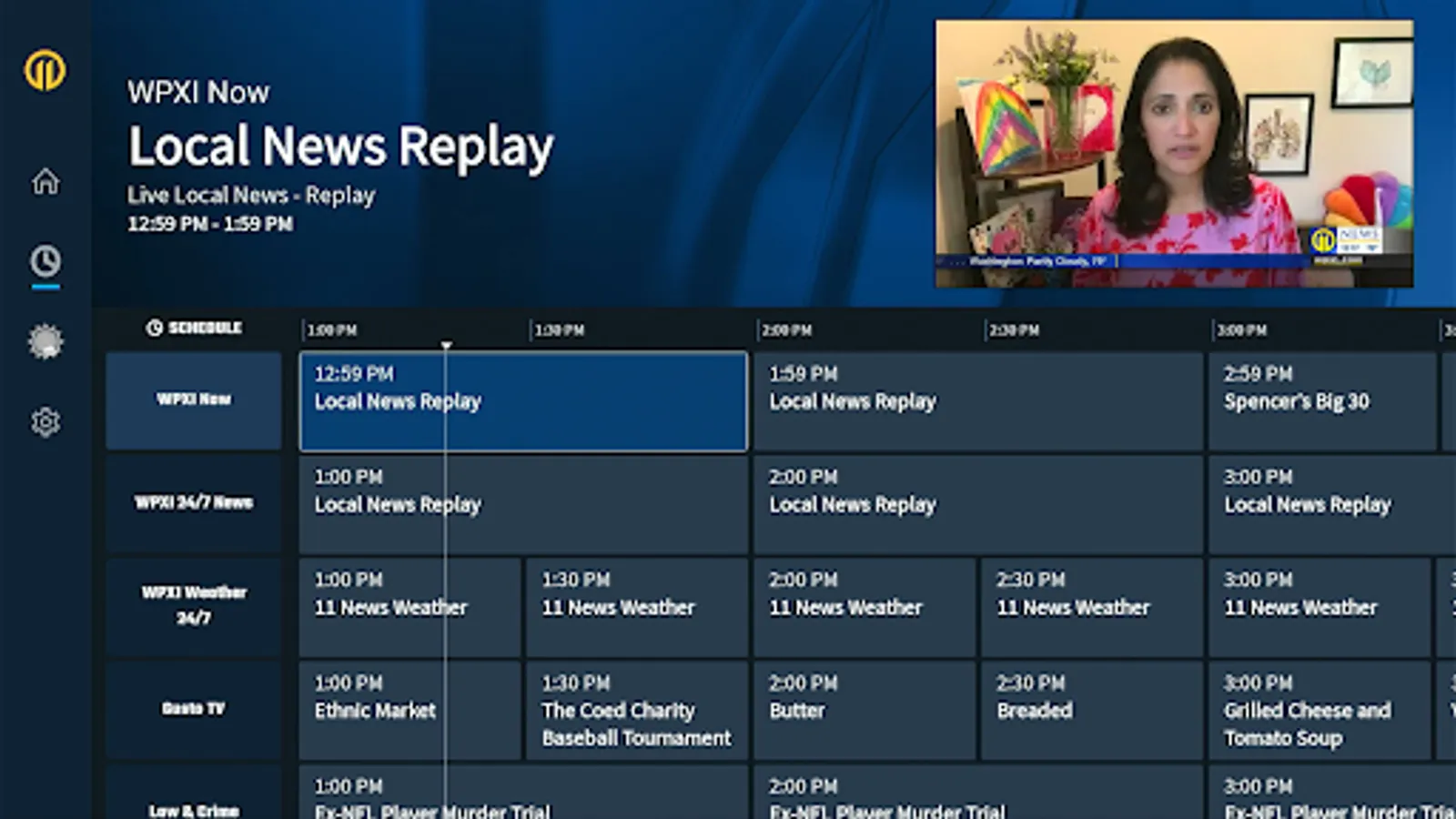Open The Coed Charity Baseball Tournament program
The height and width of the screenshot is (819, 1456).
[x=637, y=710]
